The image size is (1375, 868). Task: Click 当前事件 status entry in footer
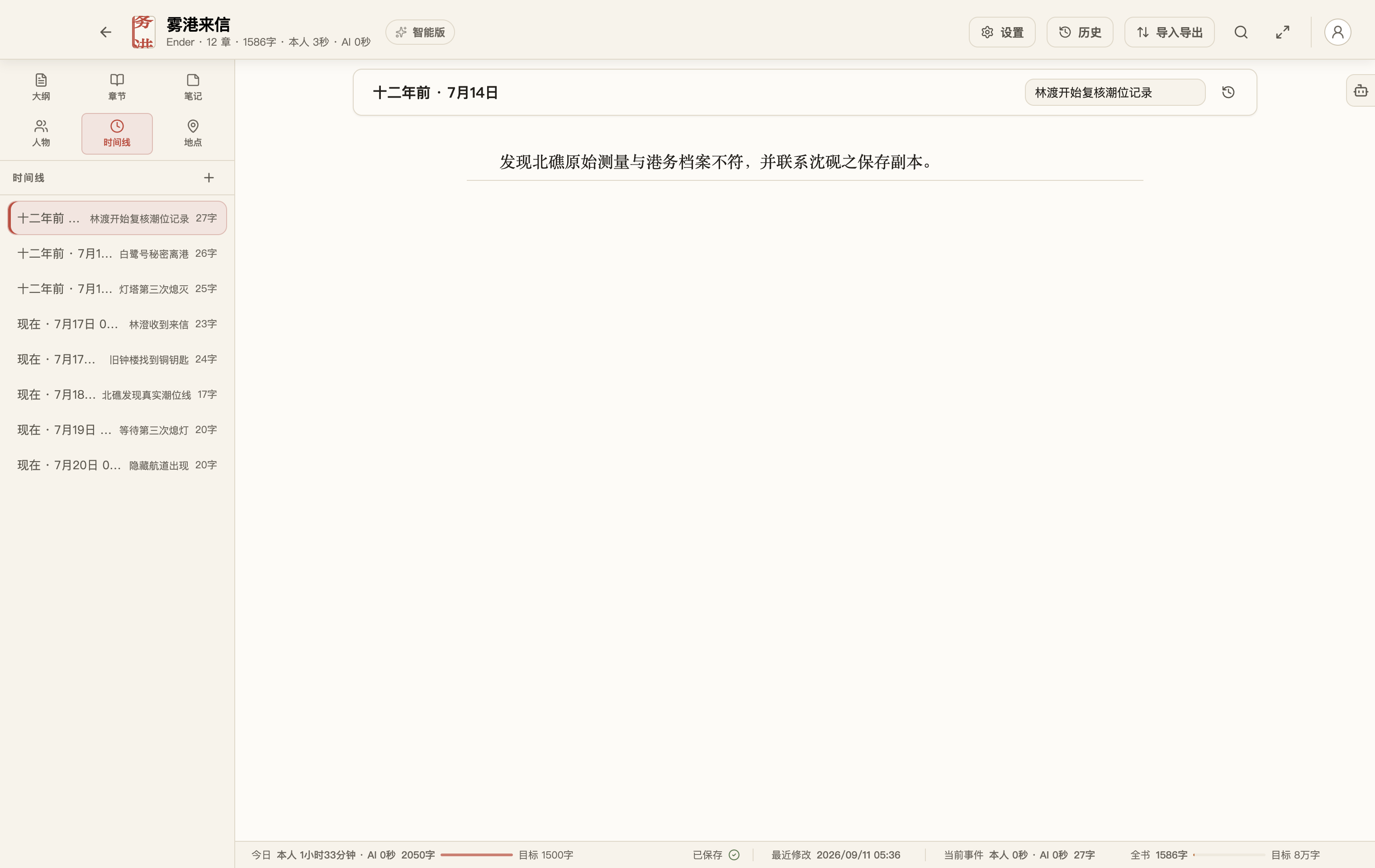[x=1019, y=854]
